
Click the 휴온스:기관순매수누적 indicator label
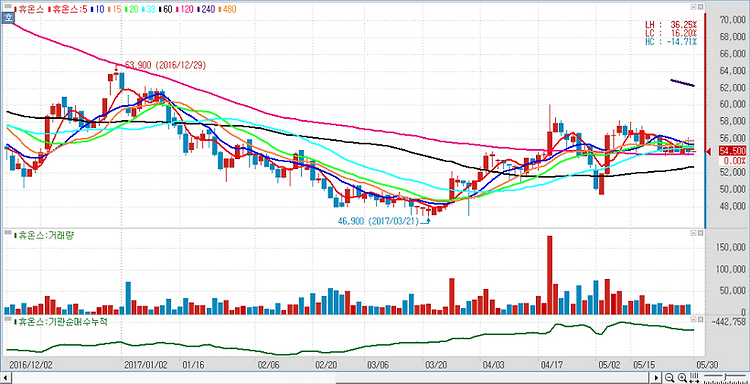coord(61,321)
